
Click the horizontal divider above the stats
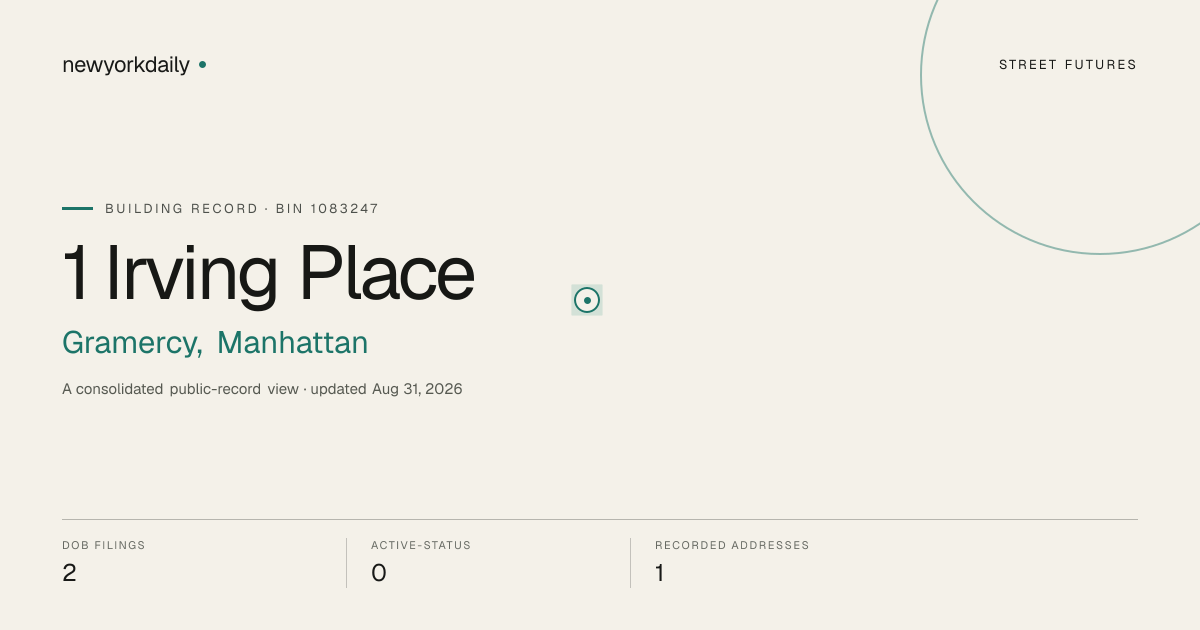coord(600,519)
